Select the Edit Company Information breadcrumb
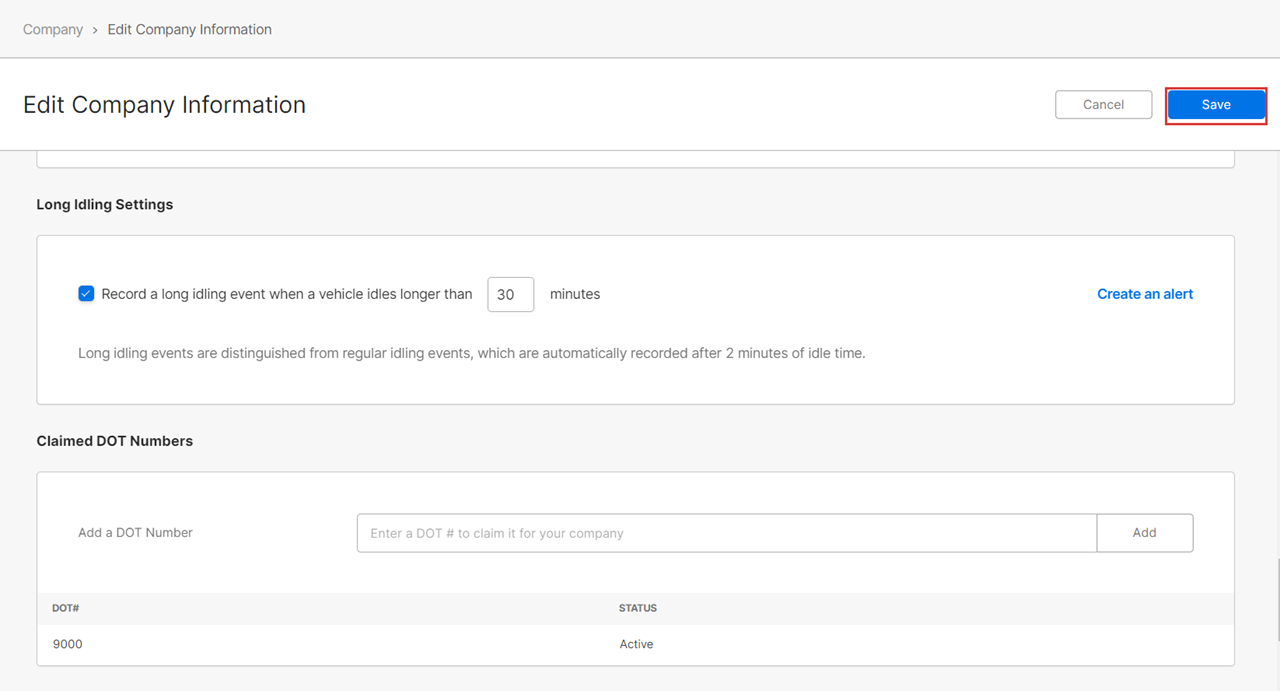The width and height of the screenshot is (1280, 691). coord(190,29)
